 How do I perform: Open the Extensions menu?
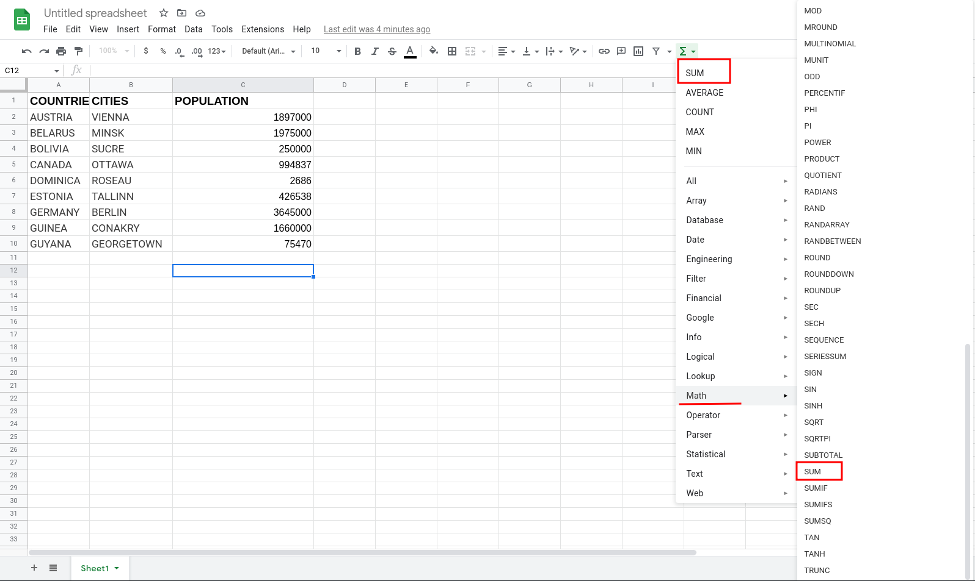point(262,29)
